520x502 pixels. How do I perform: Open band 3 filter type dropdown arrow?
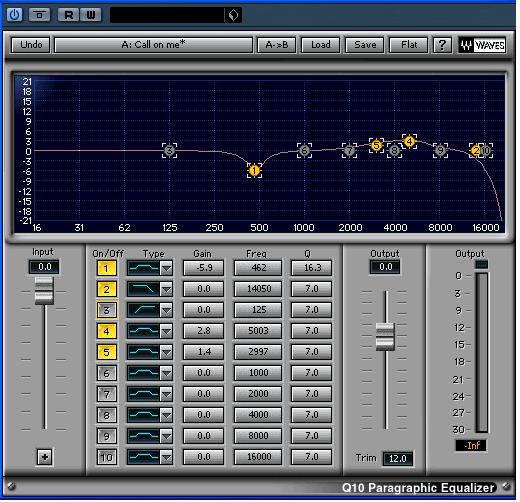click(x=166, y=310)
